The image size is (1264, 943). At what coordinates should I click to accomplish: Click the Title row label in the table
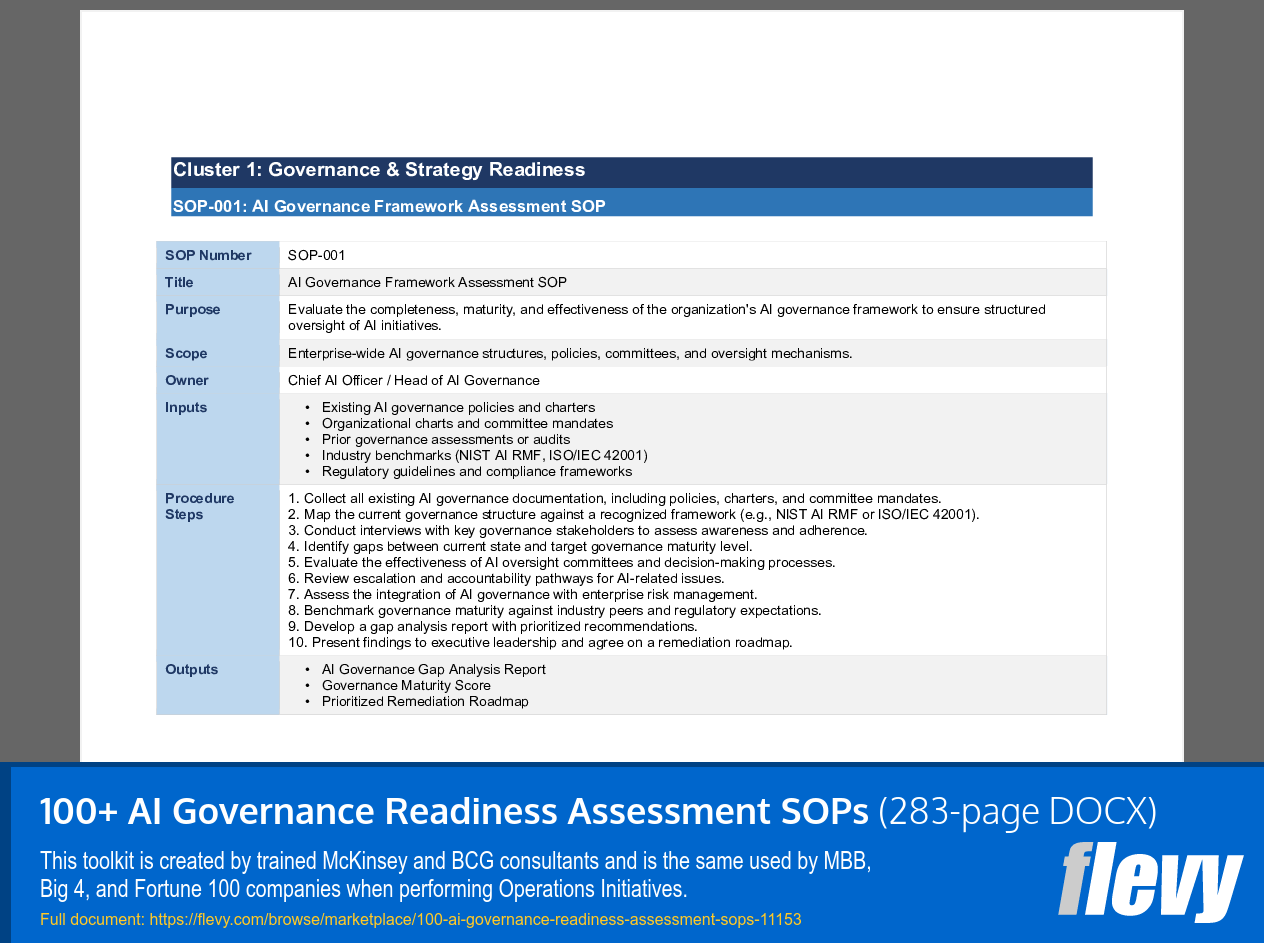(x=179, y=282)
